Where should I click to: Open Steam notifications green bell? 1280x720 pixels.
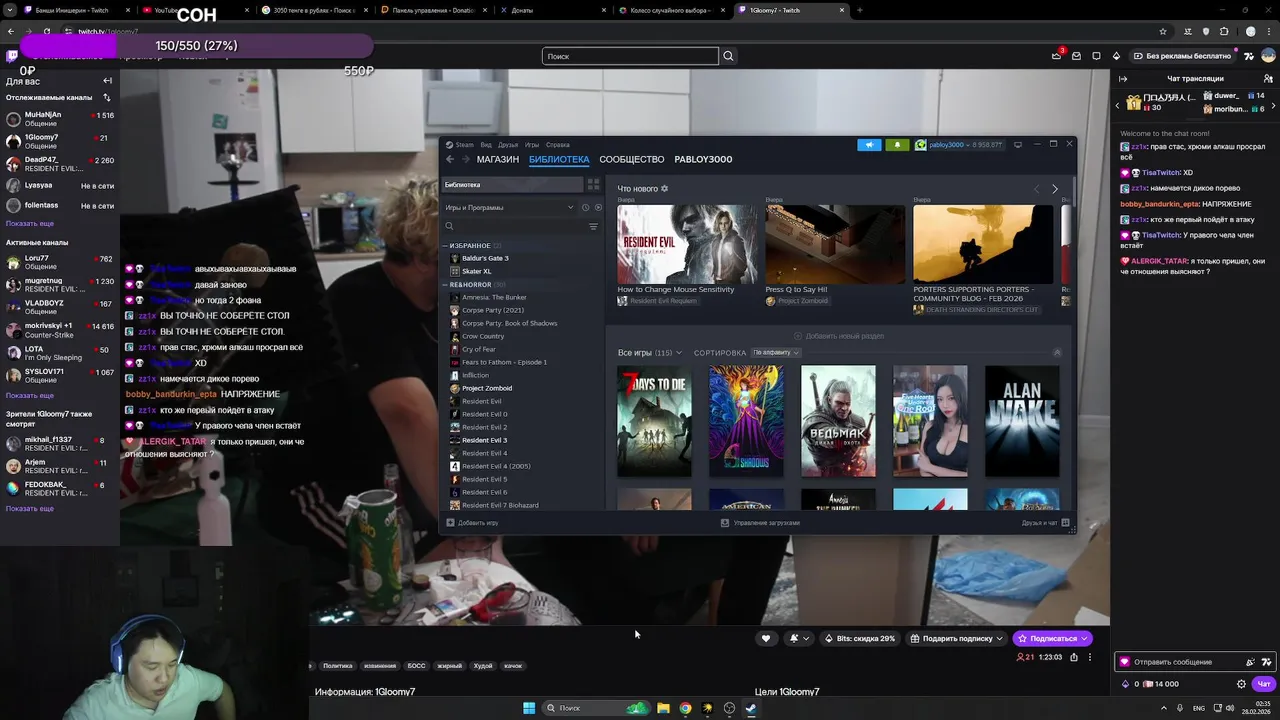click(x=897, y=145)
